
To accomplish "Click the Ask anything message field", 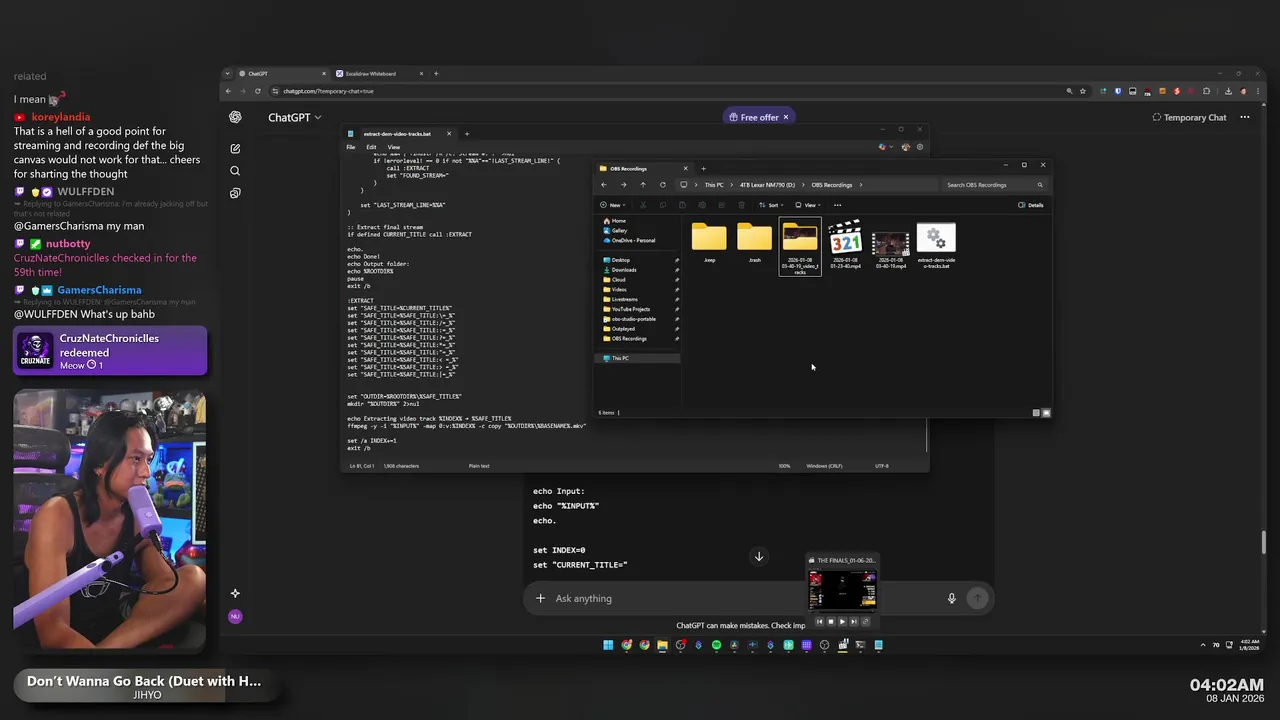I will 745,598.
